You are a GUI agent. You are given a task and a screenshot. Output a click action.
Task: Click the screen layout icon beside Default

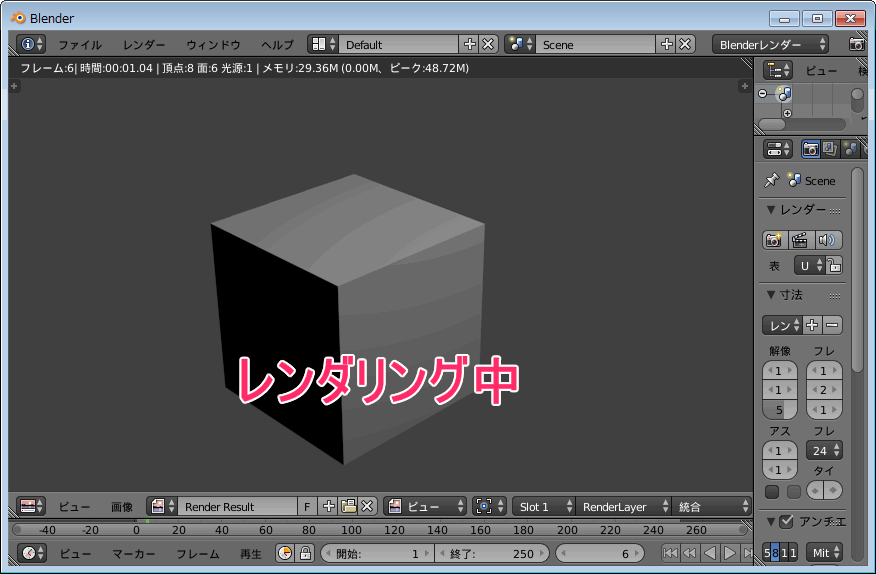323,44
